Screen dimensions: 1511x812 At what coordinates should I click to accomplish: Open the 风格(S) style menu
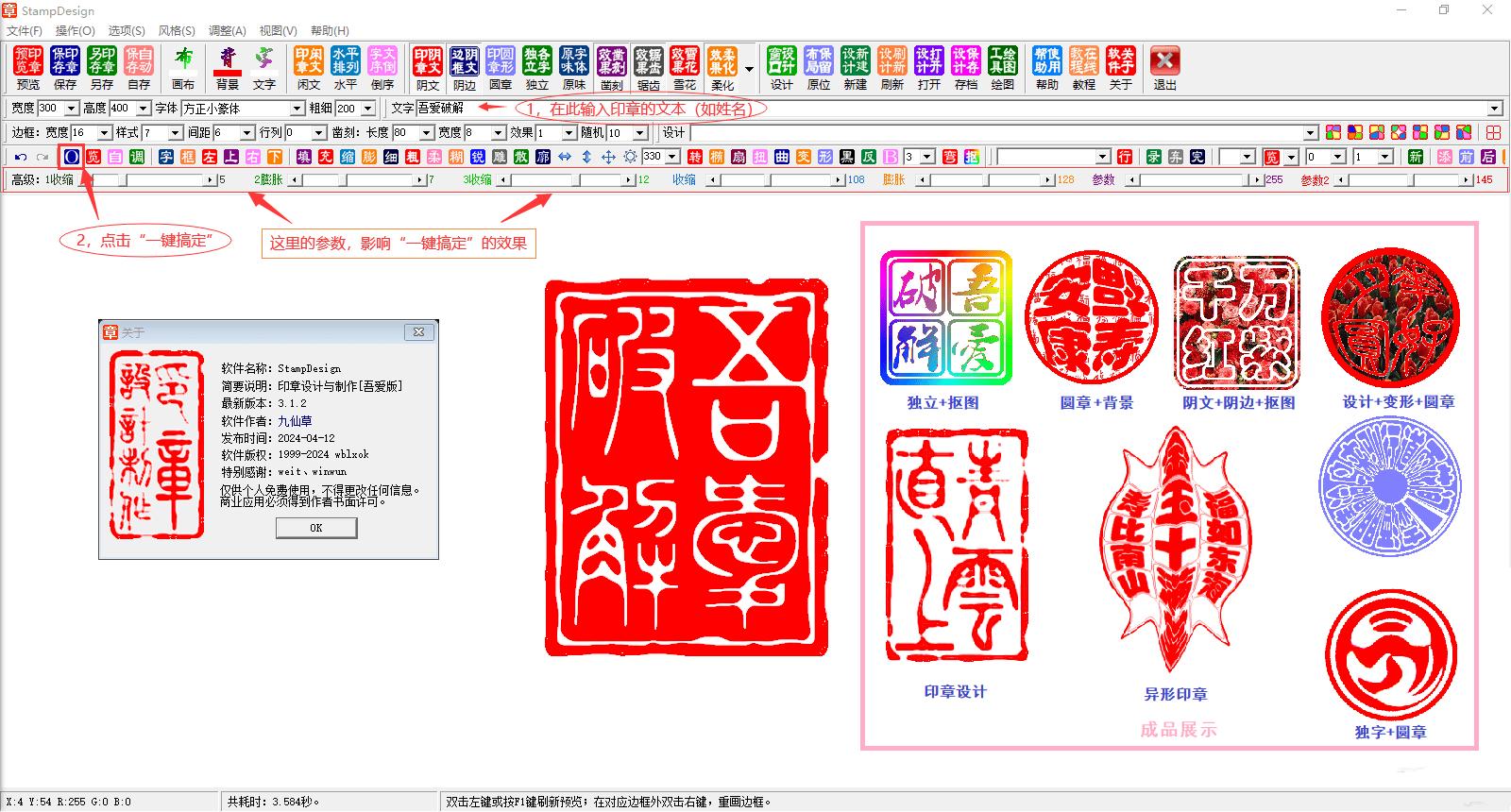click(x=177, y=31)
